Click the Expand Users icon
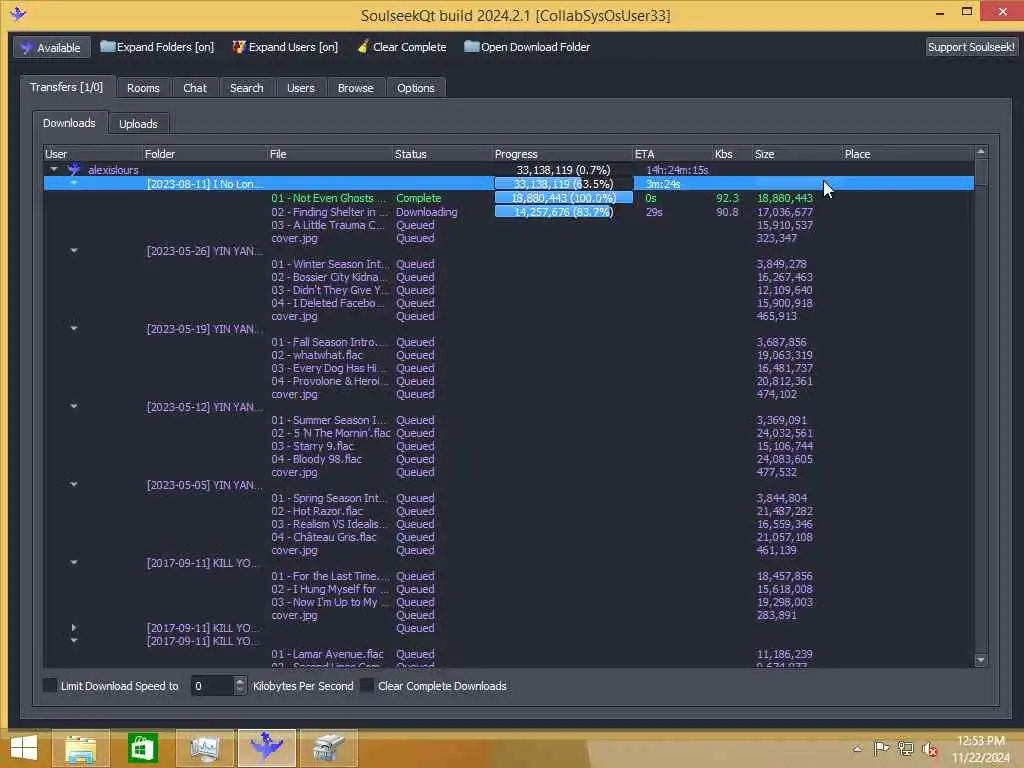 [239, 46]
